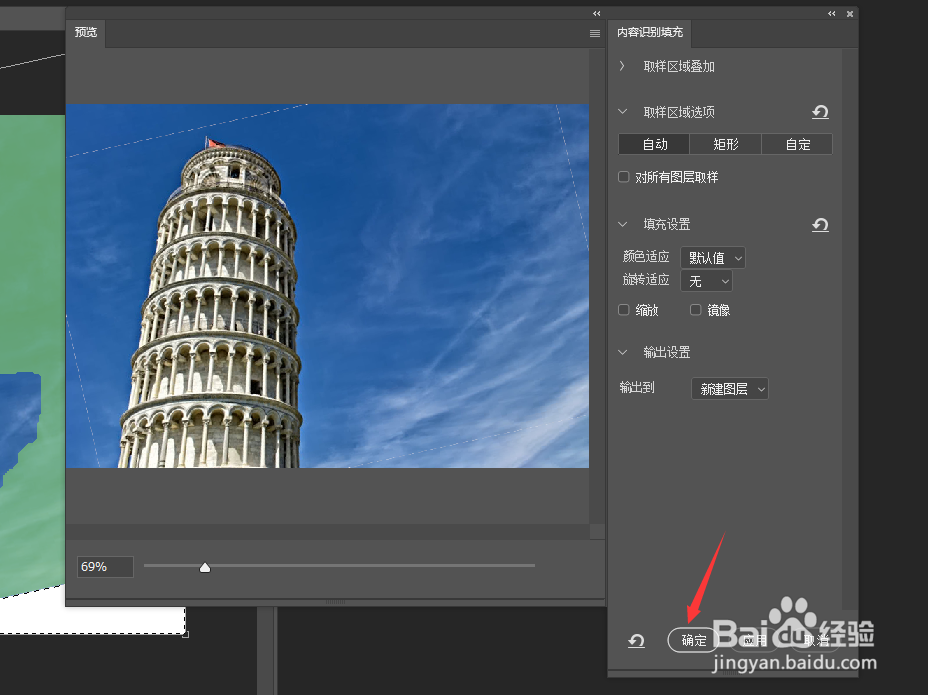
Task: Open the 输出到 dropdown showing 新建图层
Action: (x=729, y=388)
